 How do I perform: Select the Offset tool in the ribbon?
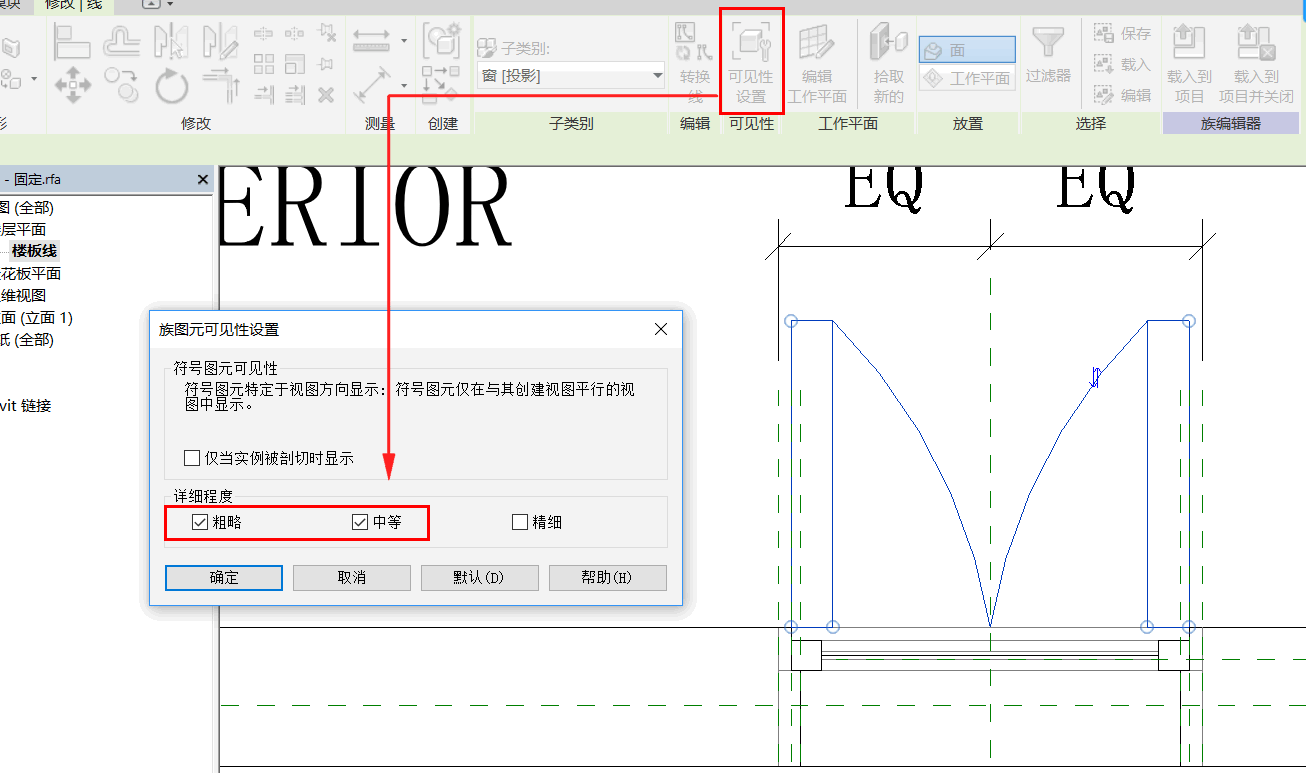click(122, 42)
